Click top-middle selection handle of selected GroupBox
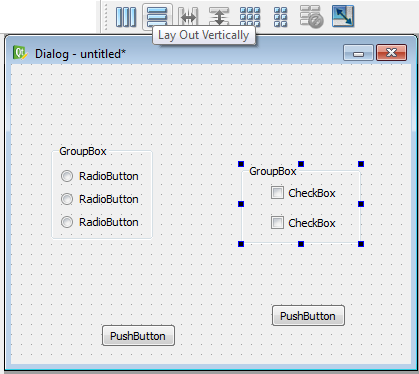 [301, 164]
